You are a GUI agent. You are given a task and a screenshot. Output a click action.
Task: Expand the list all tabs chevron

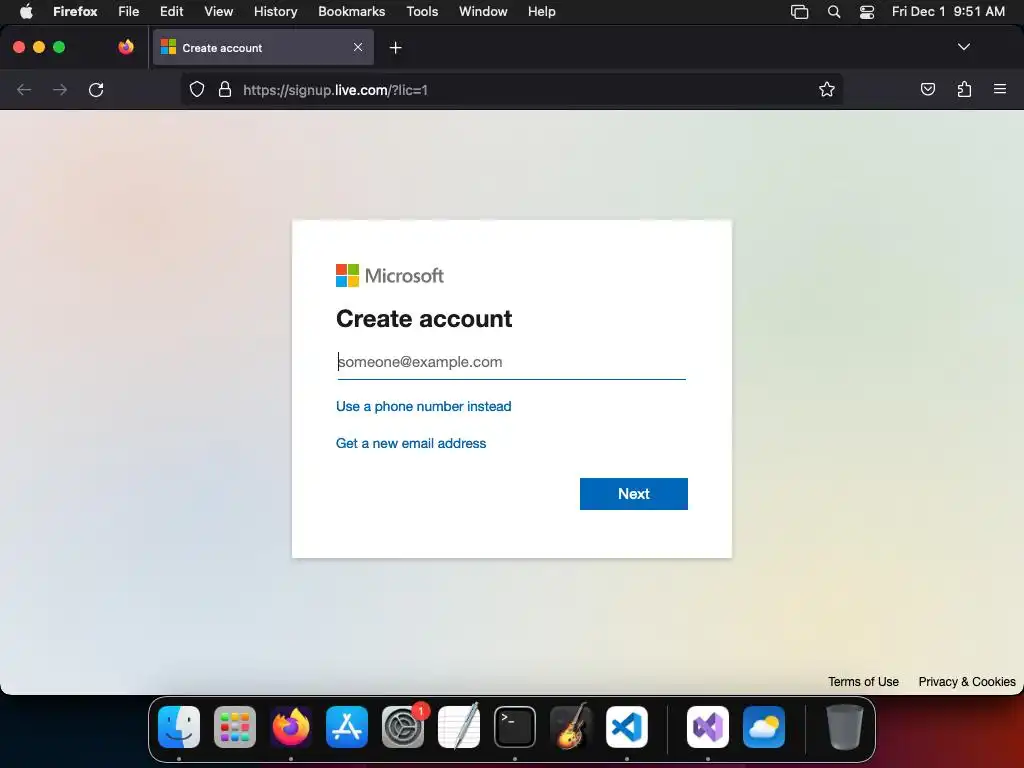click(x=963, y=47)
